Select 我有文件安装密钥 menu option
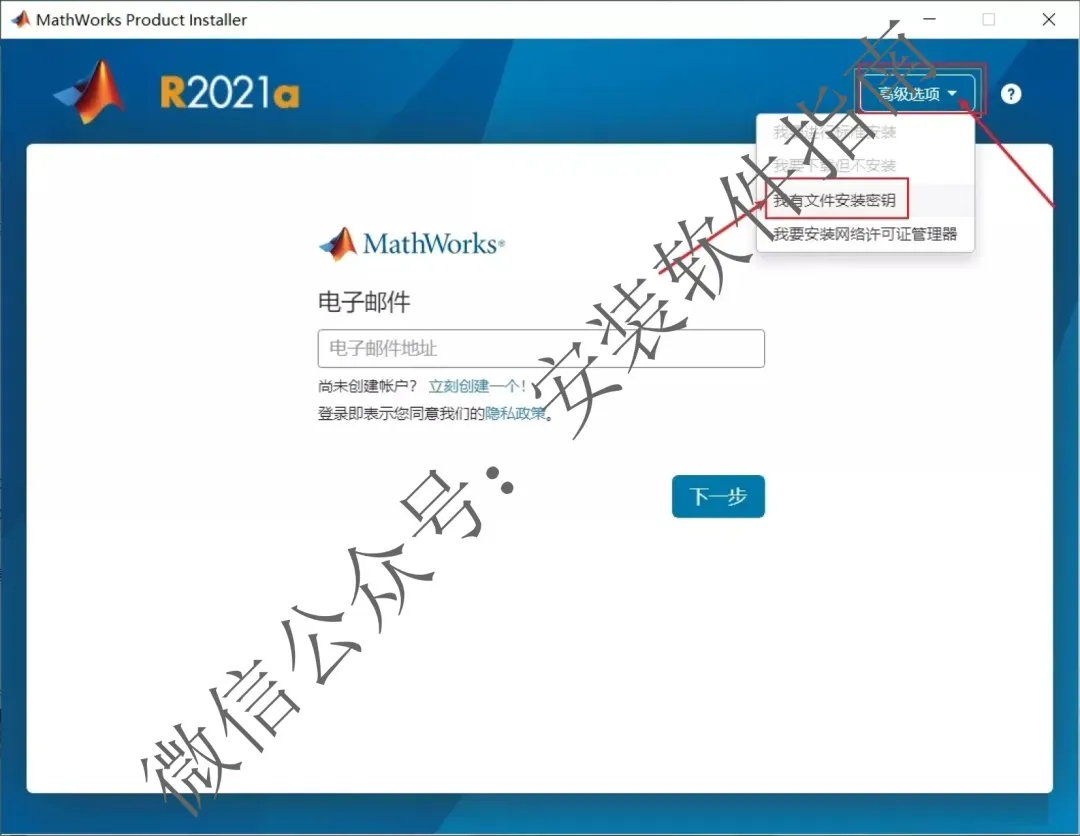The width and height of the screenshot is (1080, 836). (x=834, y=200)
